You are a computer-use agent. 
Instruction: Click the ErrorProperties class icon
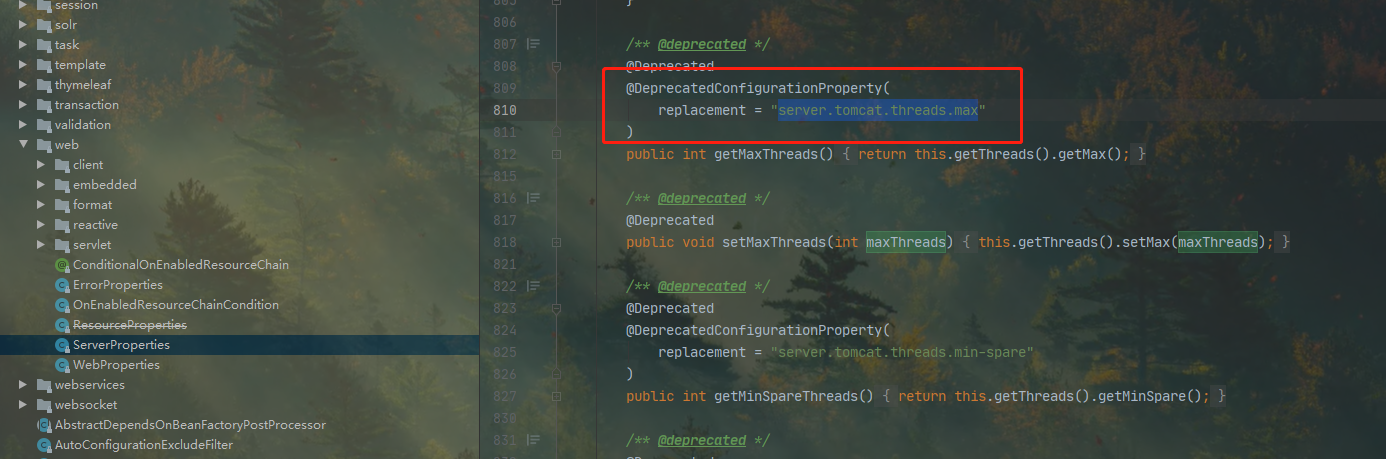tap(63, 285)
